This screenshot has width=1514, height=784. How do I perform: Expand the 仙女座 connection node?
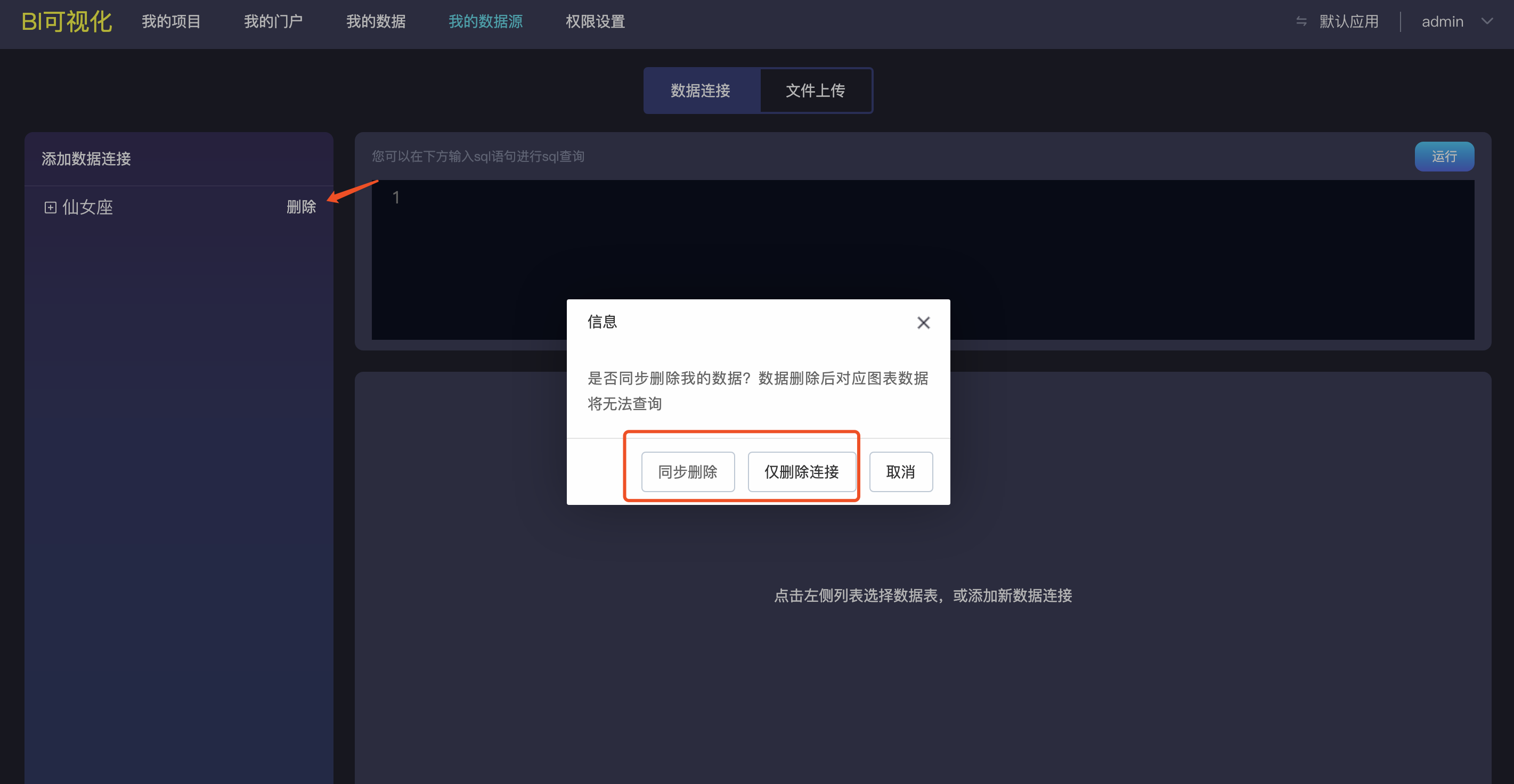click(51, 208)
